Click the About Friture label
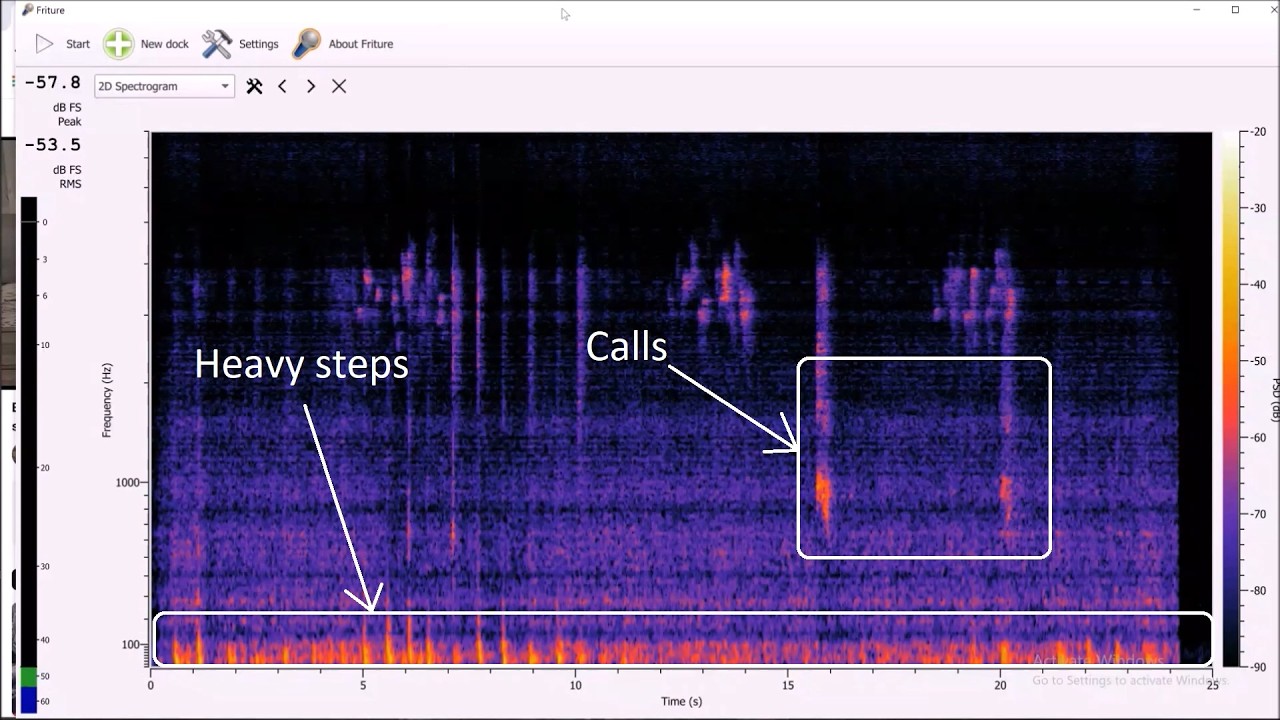 click(361, 44)
